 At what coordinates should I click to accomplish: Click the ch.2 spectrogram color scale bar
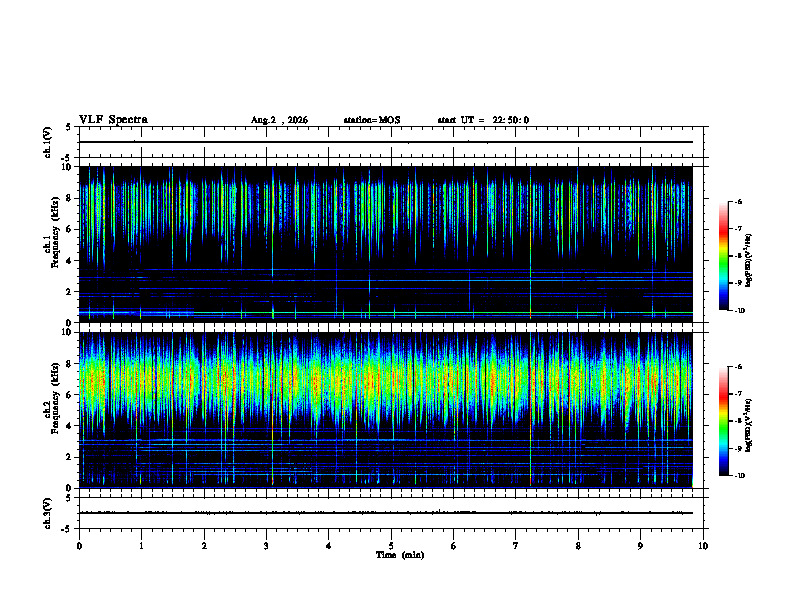(x=723, y=421)
